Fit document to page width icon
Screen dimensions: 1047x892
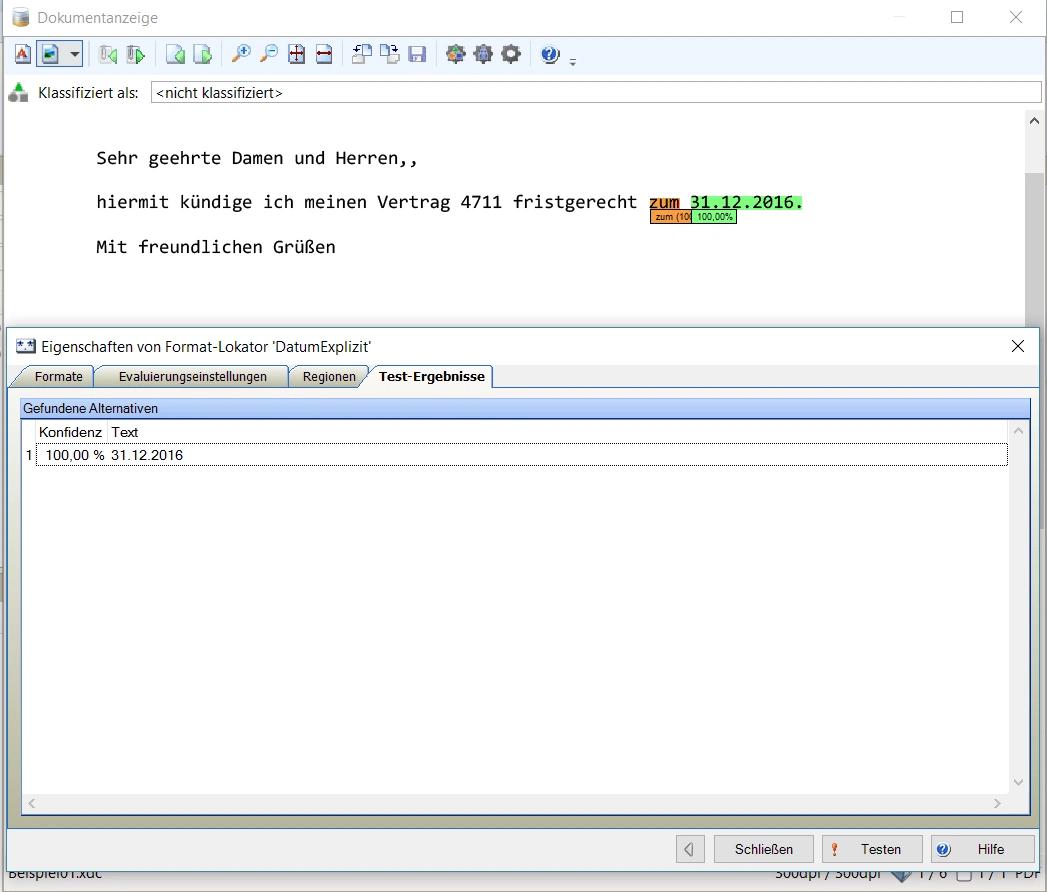[x=324, y=54]
